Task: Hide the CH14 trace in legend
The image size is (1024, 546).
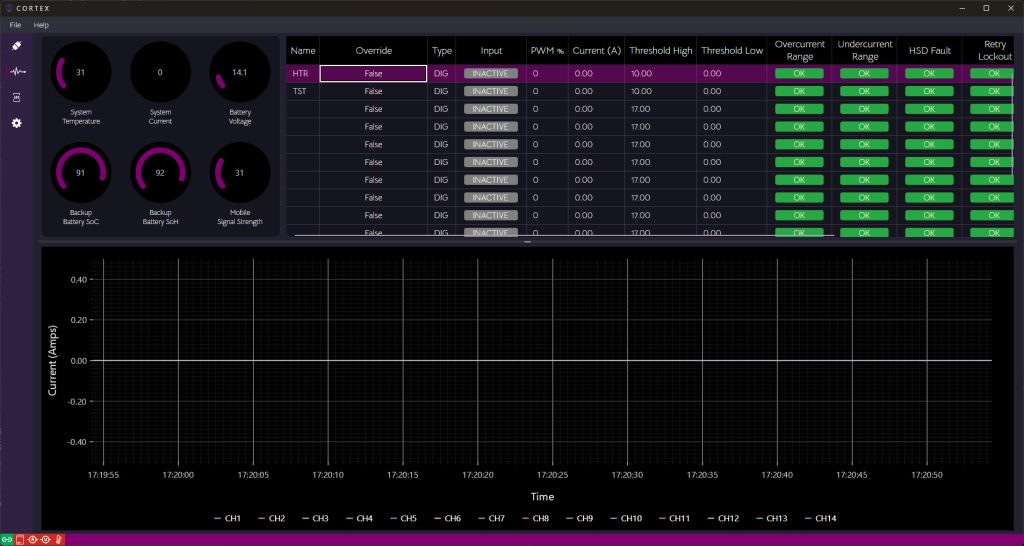Action: click(x=820, y=518)
